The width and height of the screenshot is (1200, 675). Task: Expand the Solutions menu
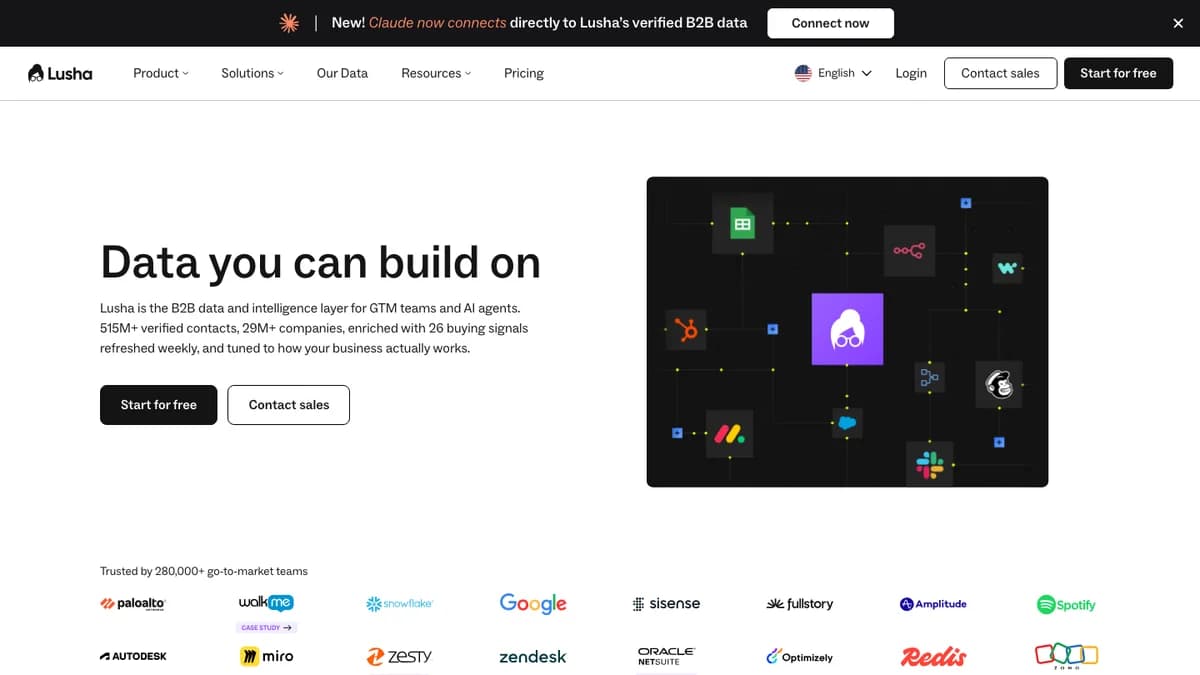(x=252, y=73)
